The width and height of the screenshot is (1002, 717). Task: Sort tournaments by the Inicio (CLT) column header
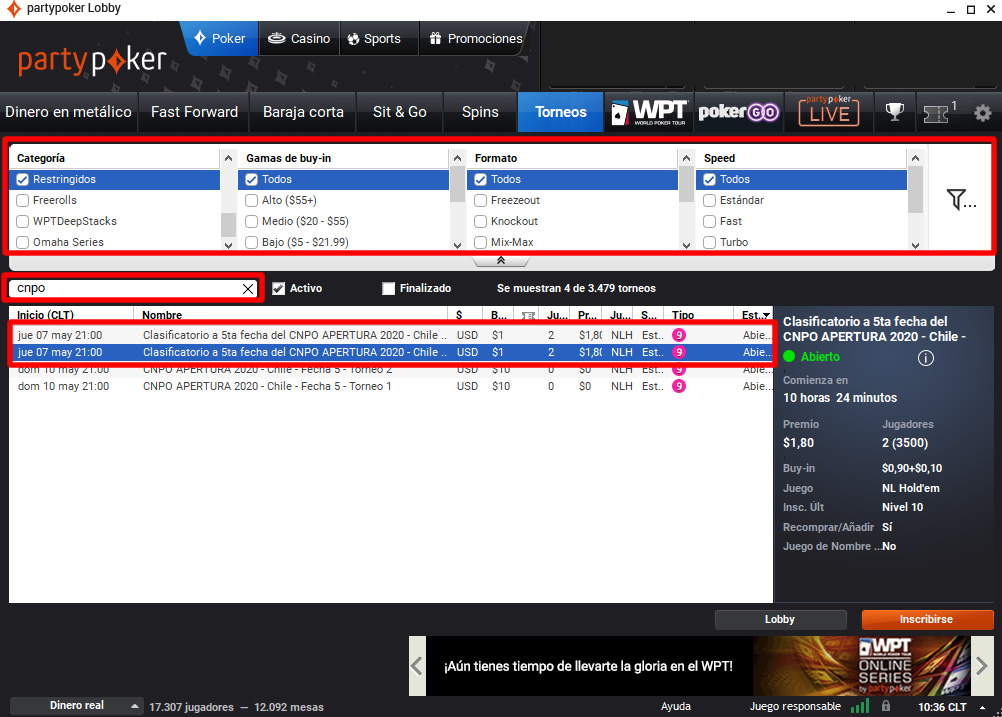(x=45, y=315)
